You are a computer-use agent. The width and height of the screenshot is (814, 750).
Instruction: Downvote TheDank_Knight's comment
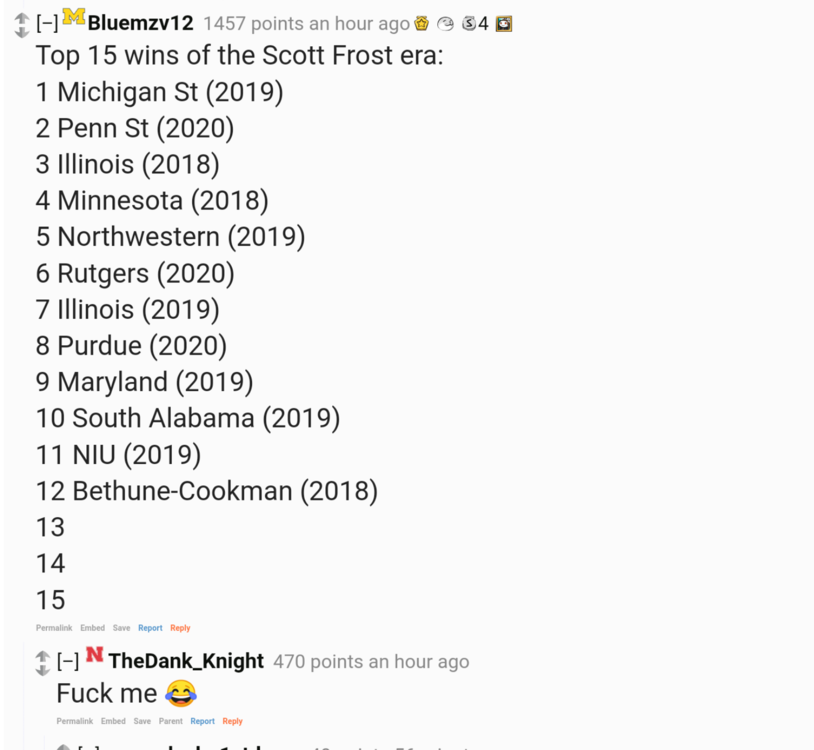click(x=42, y=669)
